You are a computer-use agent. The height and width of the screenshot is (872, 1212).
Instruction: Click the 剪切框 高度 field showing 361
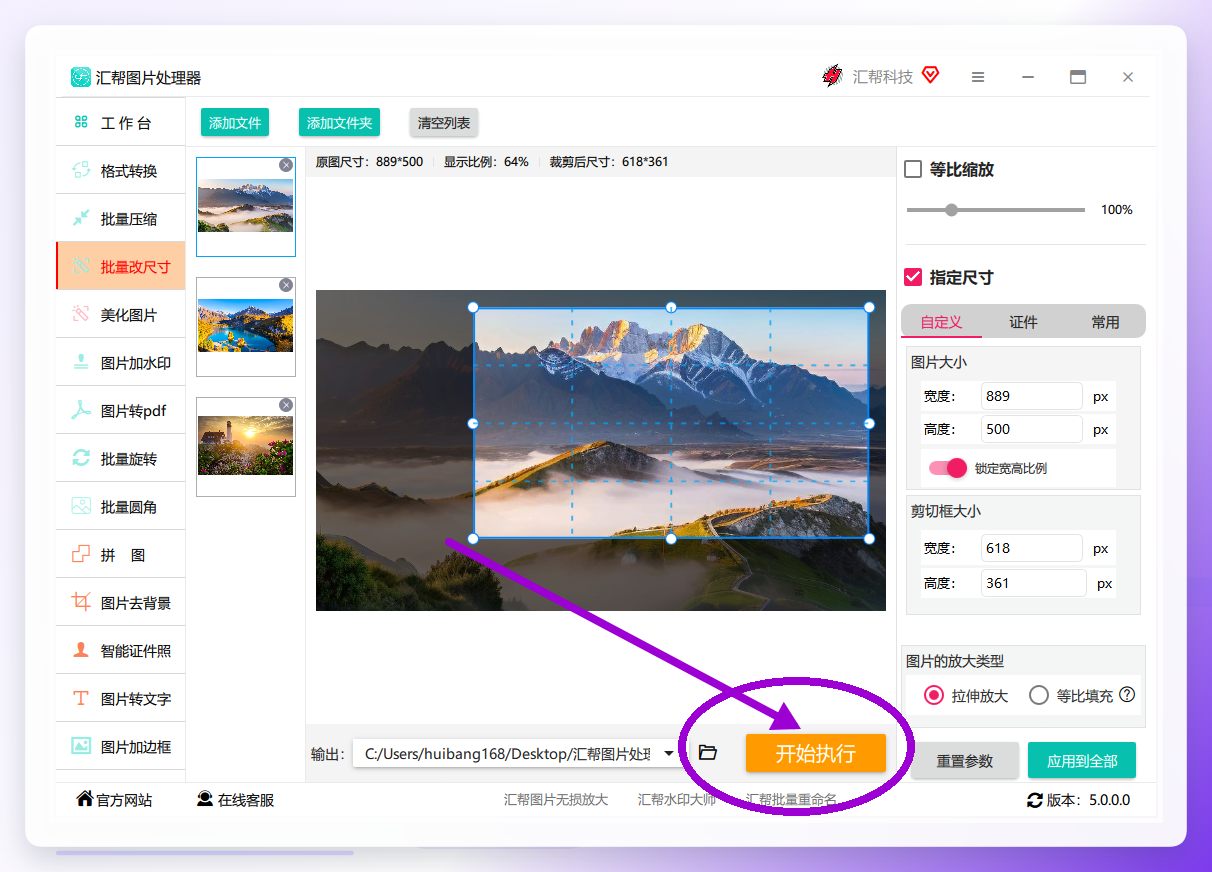point(1034,583)
